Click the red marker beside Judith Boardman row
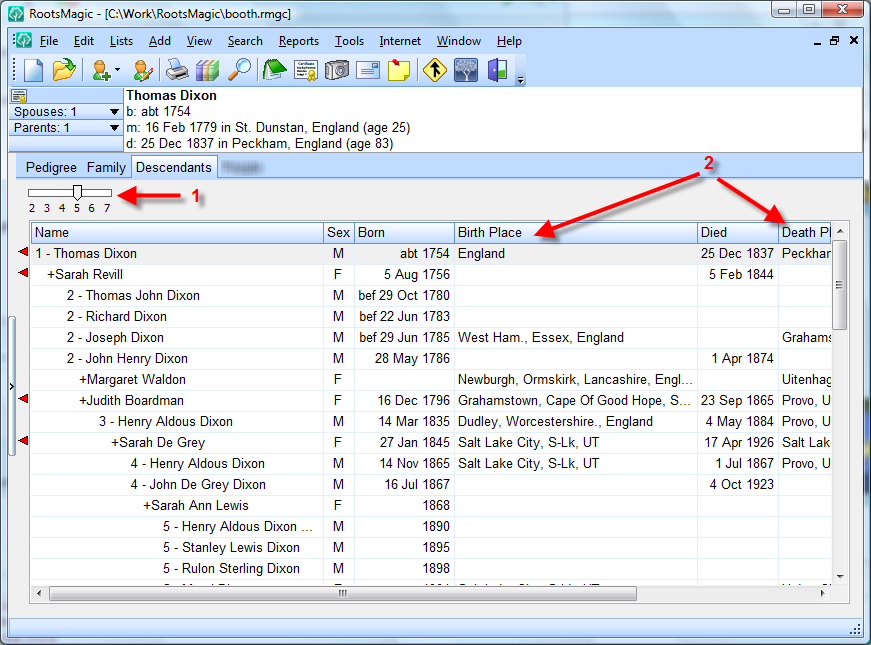This screenshot has width=871, height=645. point(23,399)
